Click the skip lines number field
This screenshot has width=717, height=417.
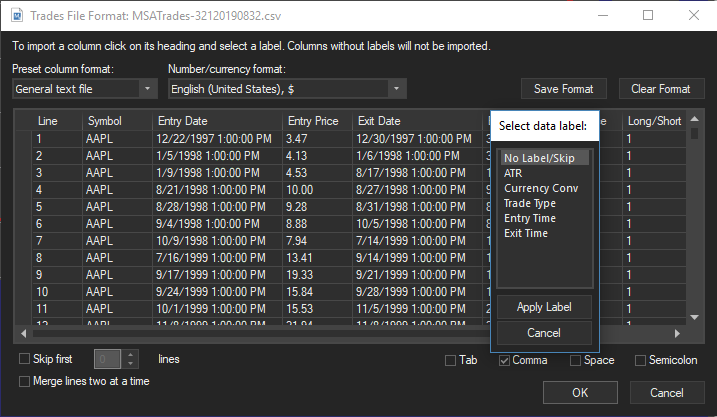107,359
